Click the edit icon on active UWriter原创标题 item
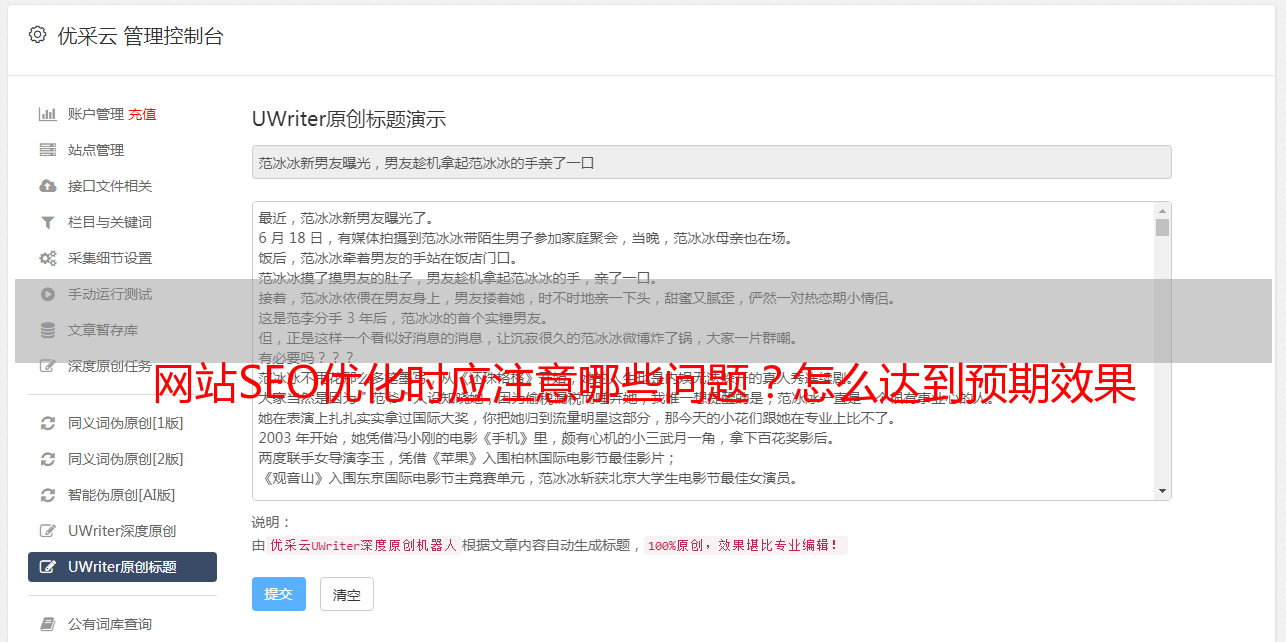1286x642 pixels. click(47, 567)
